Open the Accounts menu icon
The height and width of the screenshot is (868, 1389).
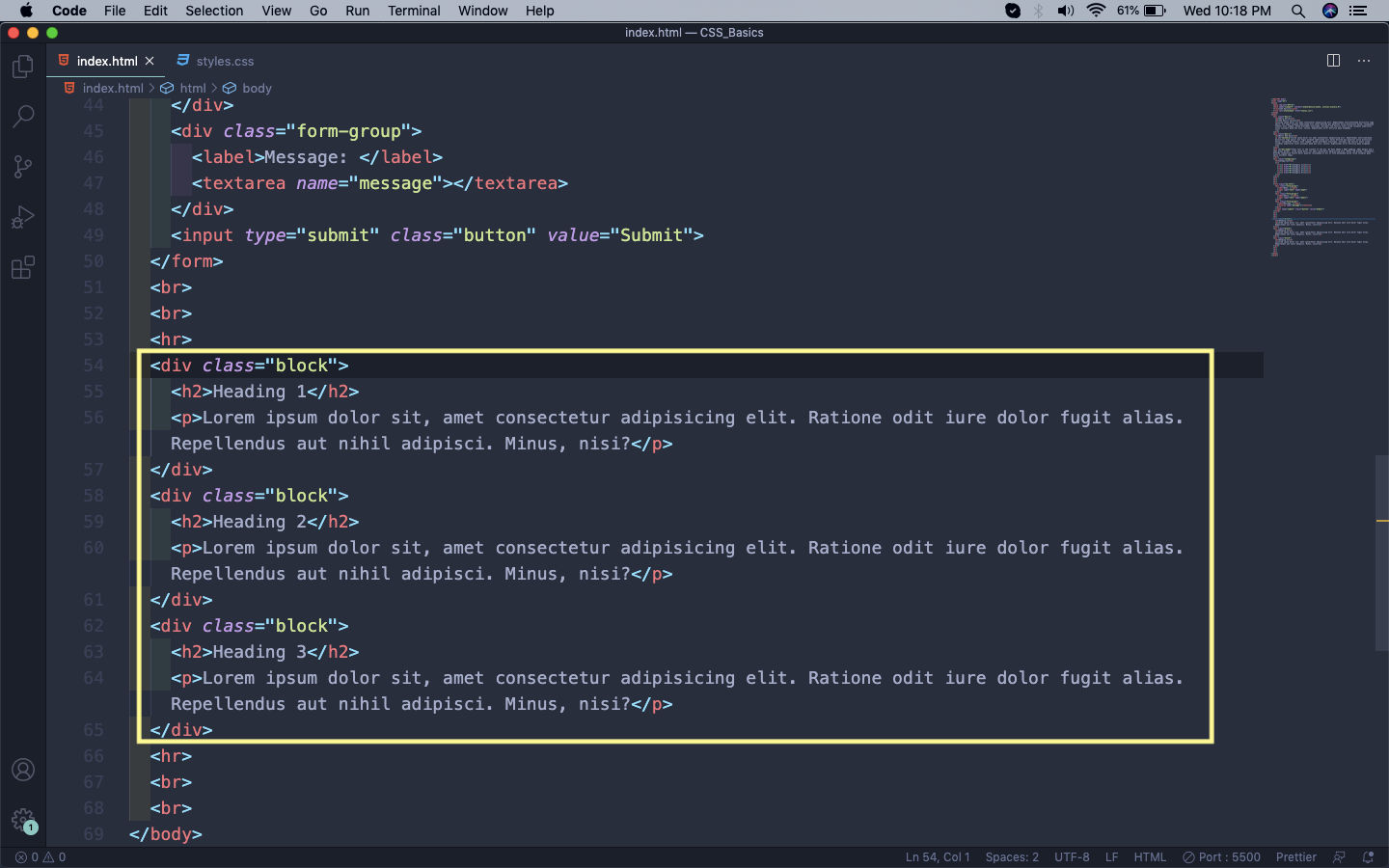pos(23,770)
